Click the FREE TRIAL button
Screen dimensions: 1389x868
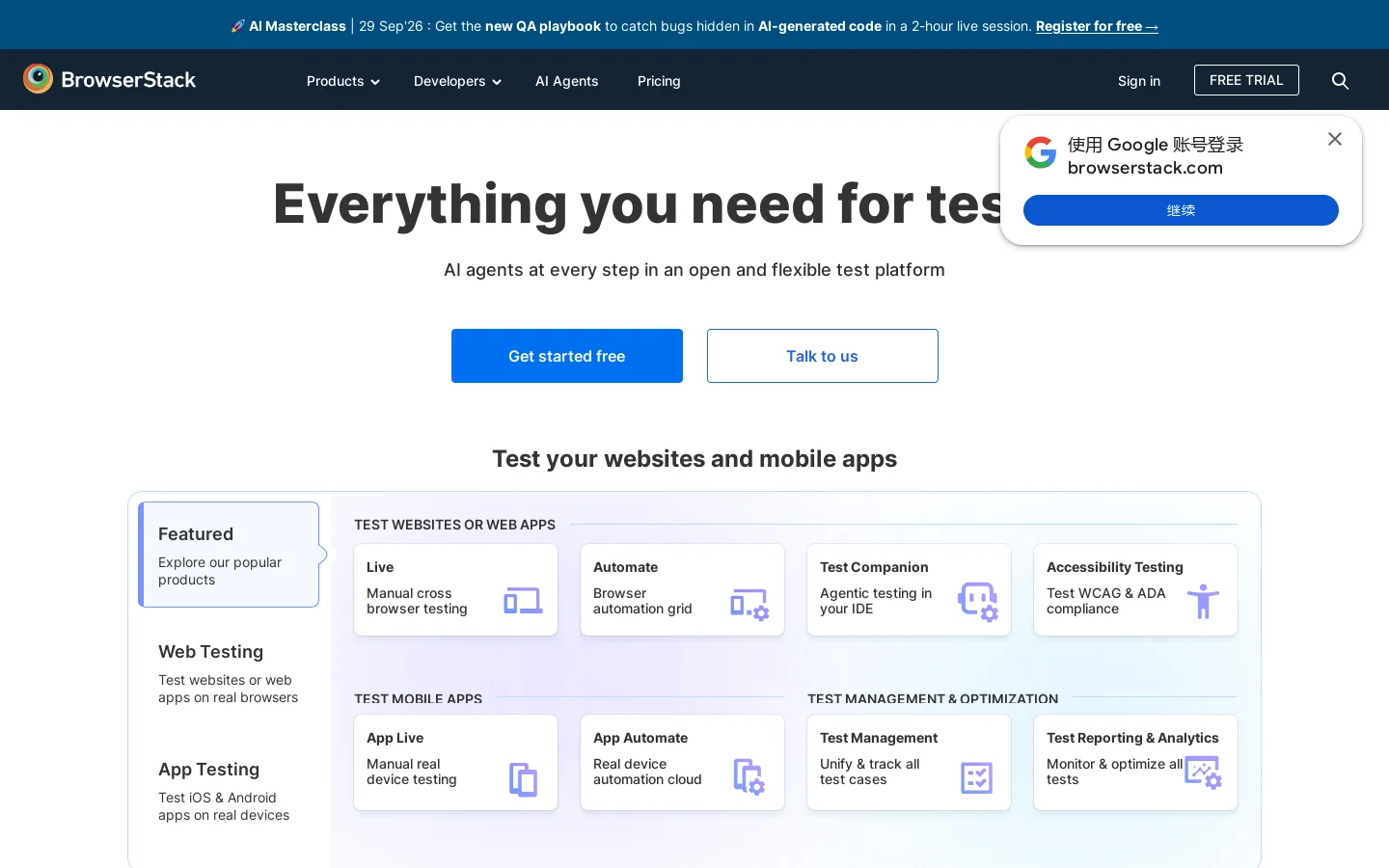tap(1246, 80)
